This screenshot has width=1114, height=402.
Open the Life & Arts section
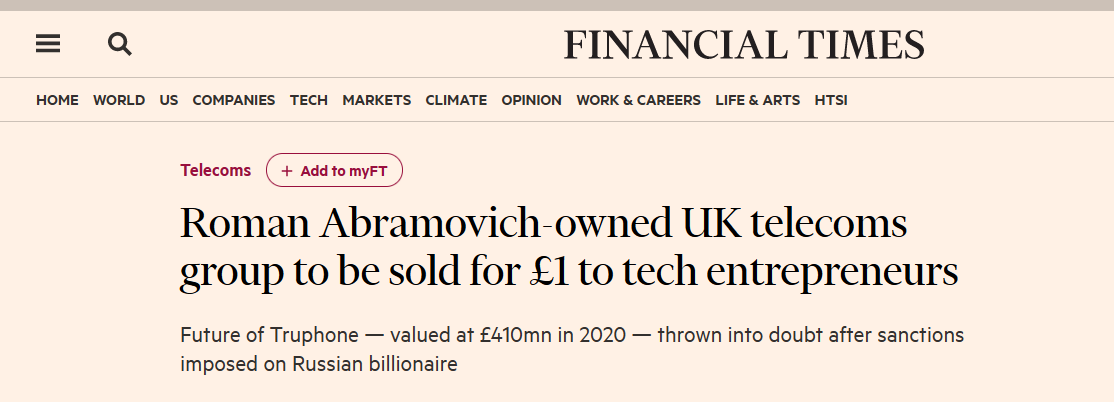pos(757,100)
